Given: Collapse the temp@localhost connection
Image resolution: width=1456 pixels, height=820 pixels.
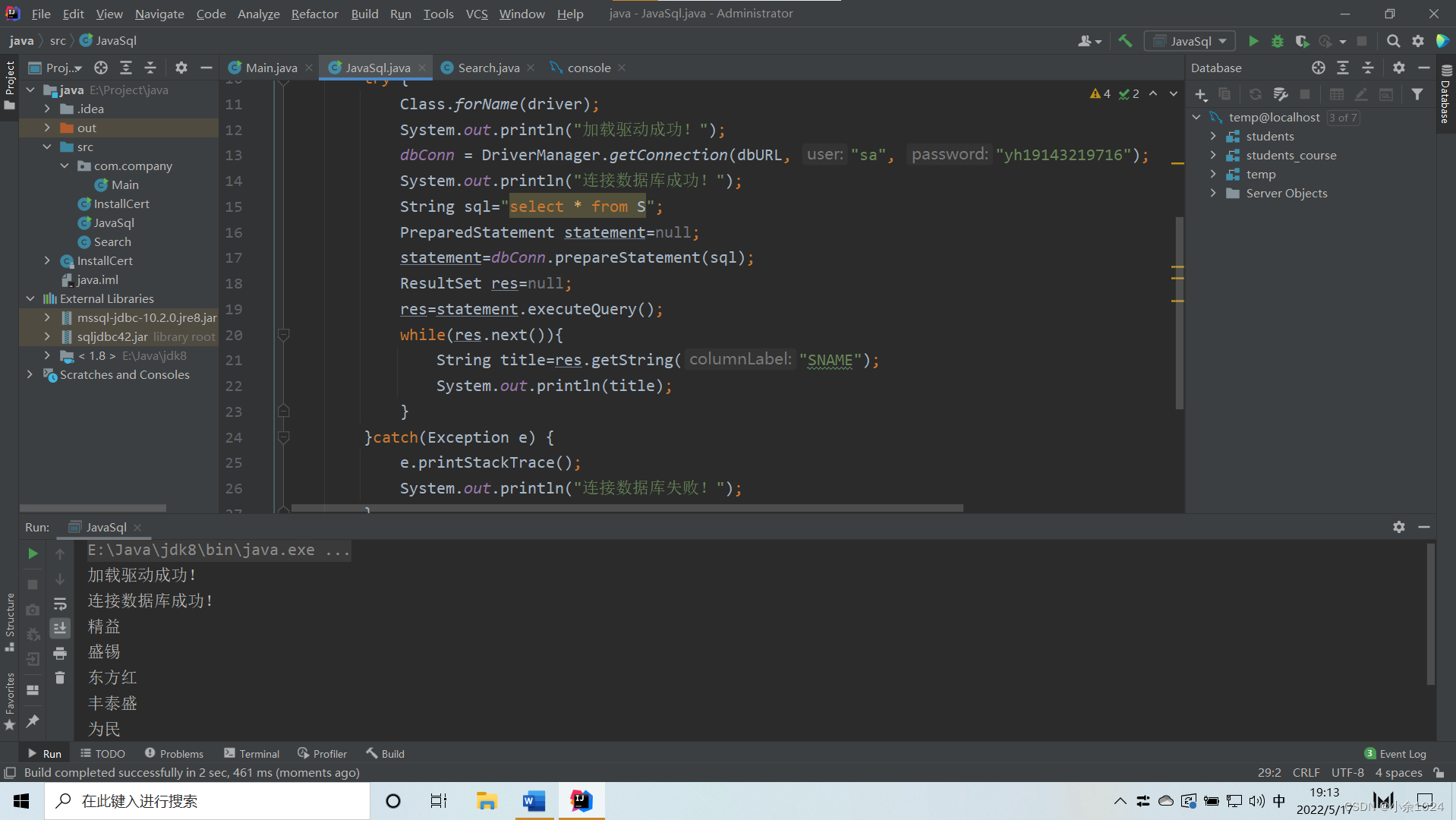Looking at the screenshot, I should [x=1197, y=117].
